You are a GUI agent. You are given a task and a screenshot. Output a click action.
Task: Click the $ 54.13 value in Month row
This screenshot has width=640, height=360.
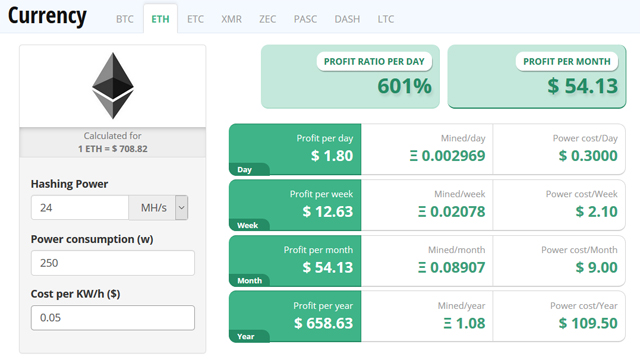point(327,268)
